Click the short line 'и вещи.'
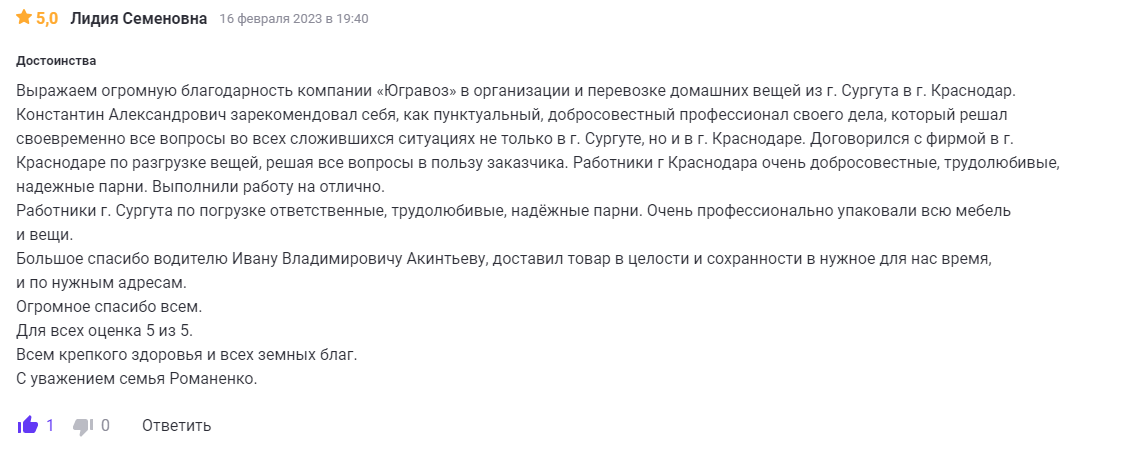This screenshot has height=462, width=1128. 43,235
